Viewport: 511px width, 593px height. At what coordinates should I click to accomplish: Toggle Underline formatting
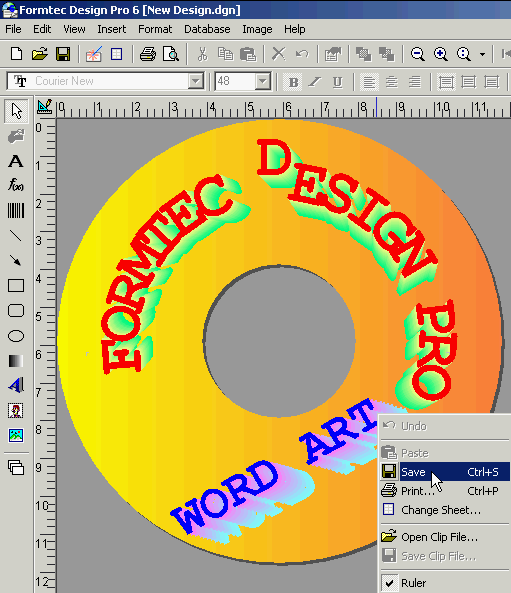coord(337,82)
